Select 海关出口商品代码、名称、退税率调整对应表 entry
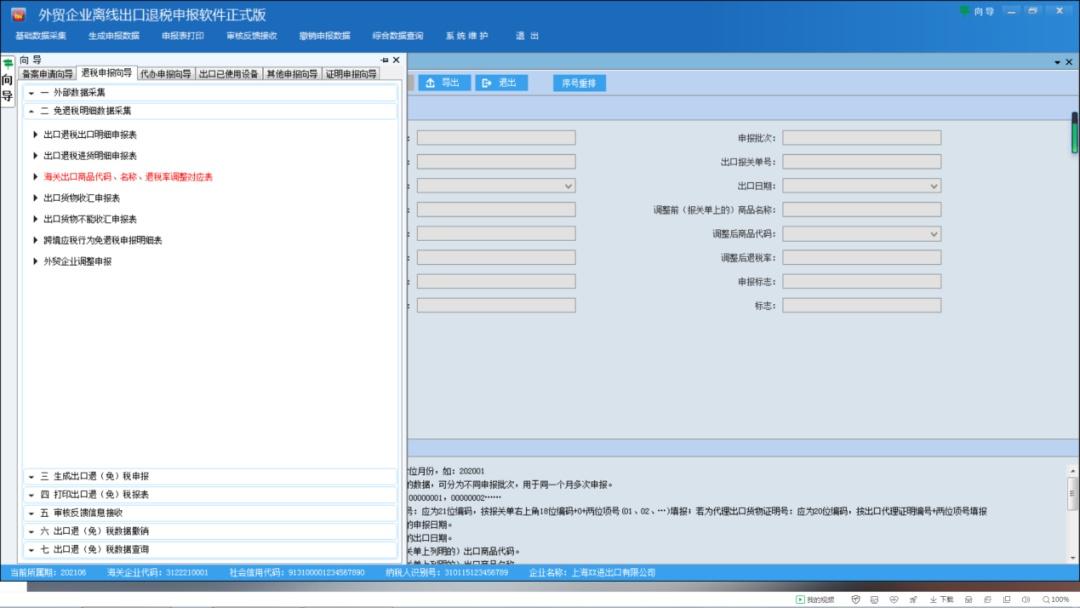 128,177
